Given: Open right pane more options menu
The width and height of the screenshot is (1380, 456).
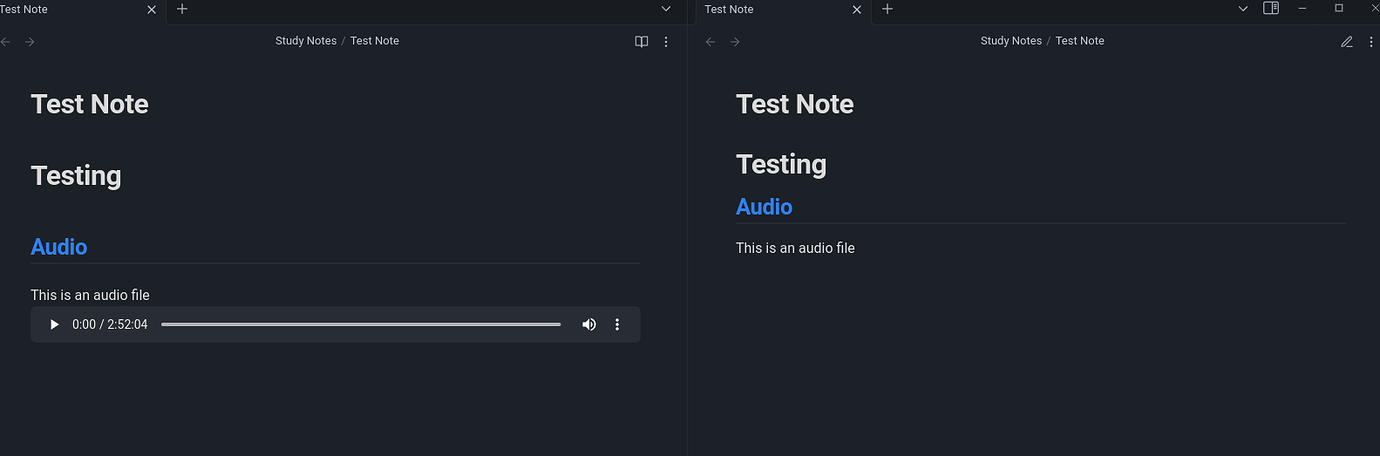Looking at the screenshot, I should click(1371, 41).
